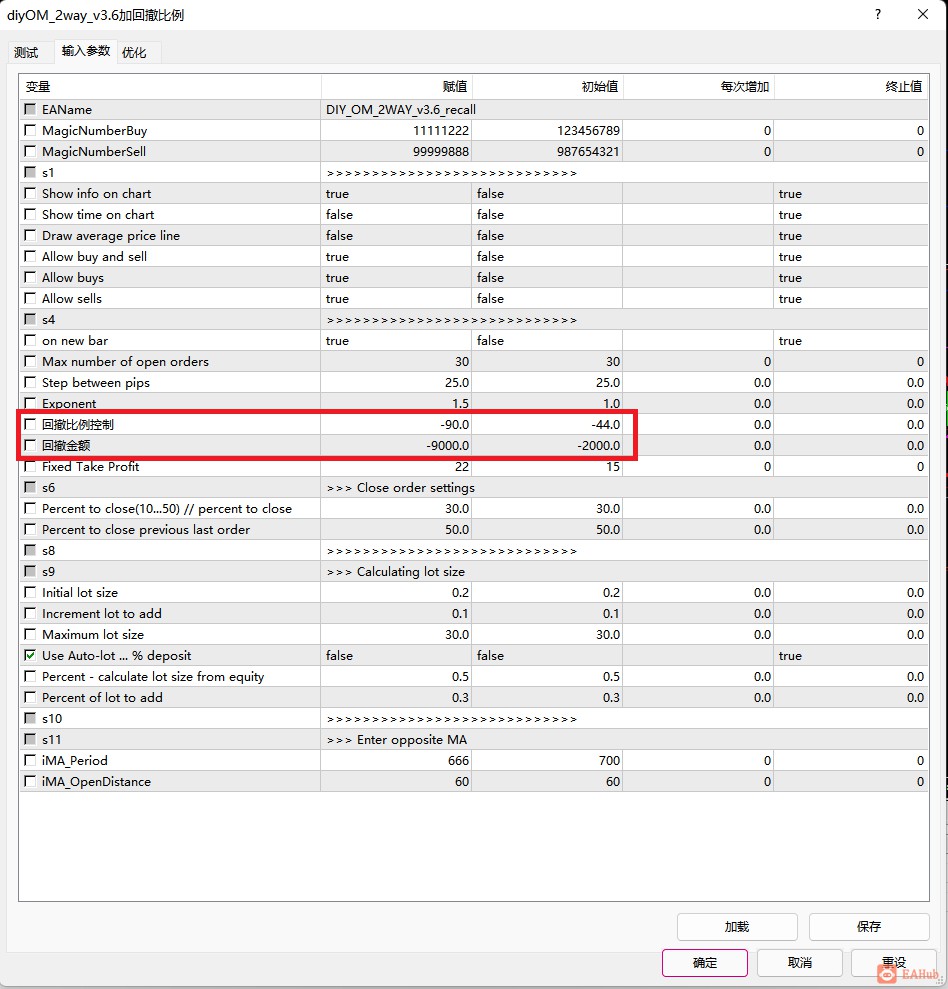The width and height of the screenshot is (948, 989).
Task: Select the s6 Close order settings row
Action: (x=474, y=488)
